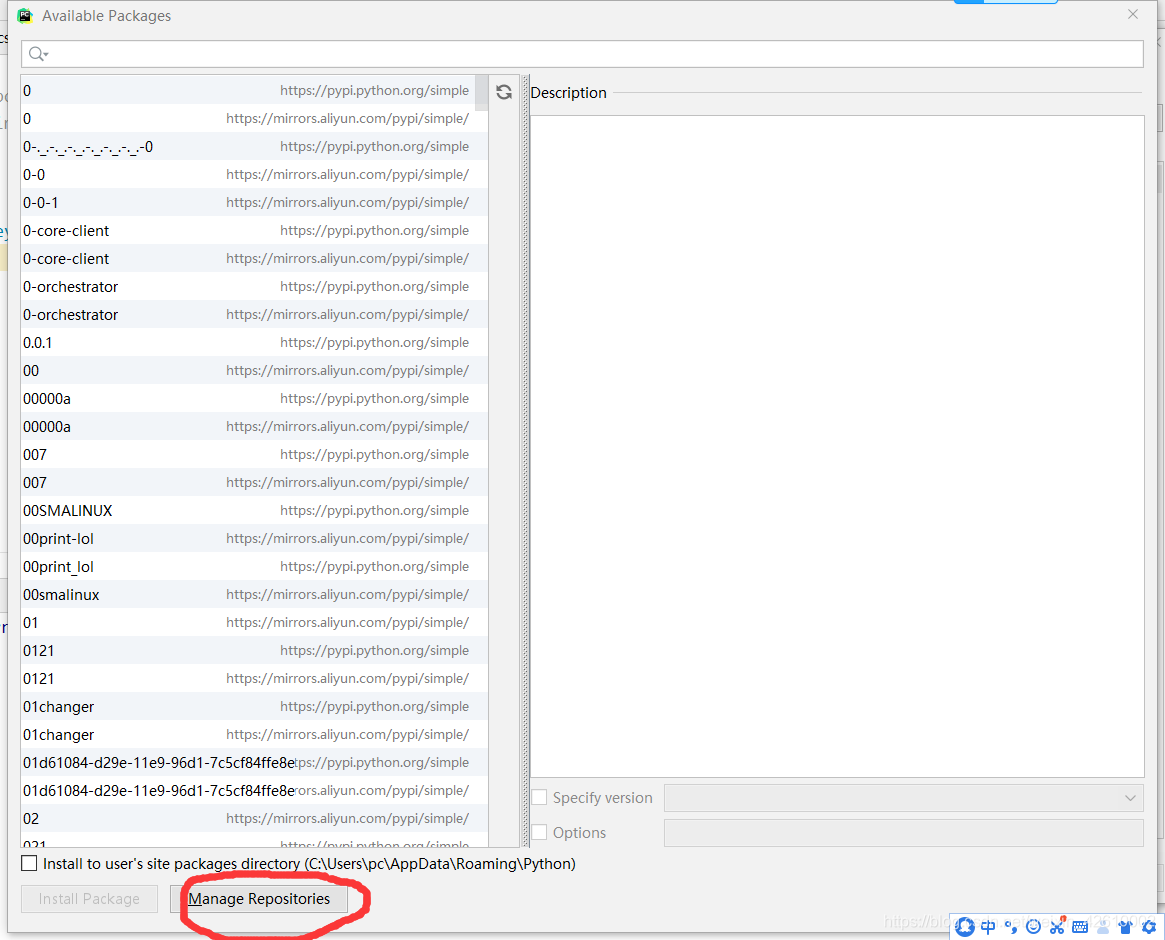The image size is (1165, 940).
Task: Click the search magnifier icon
Action: tap(37, 54)
